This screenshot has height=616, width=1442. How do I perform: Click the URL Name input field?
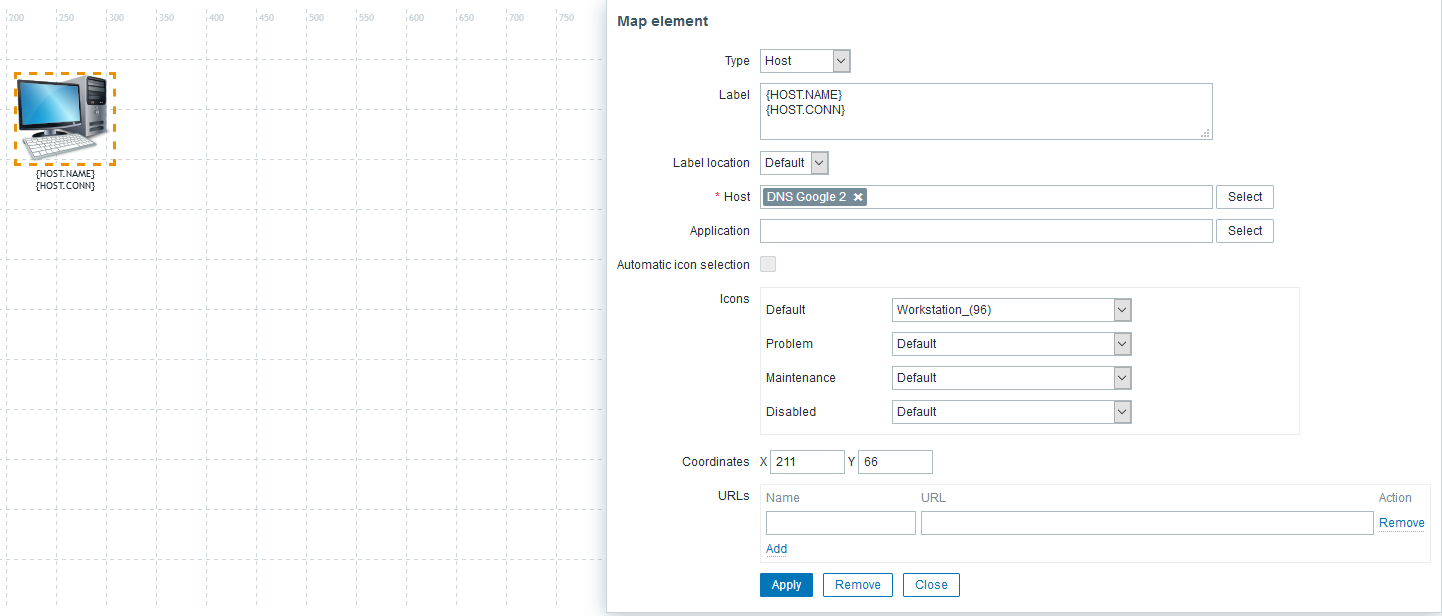pos(840,523)
